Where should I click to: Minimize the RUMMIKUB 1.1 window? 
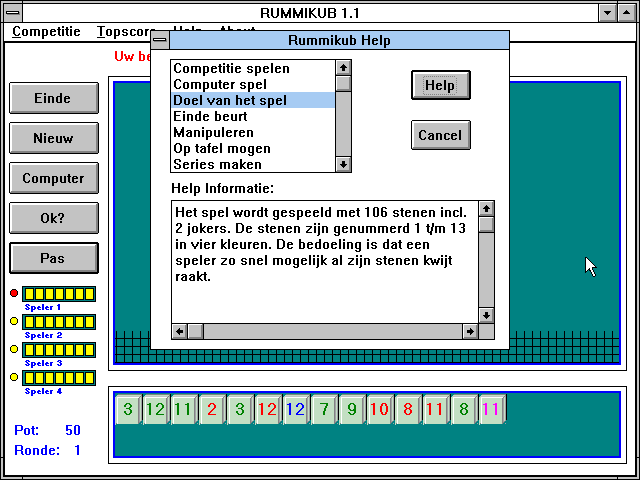607,13
